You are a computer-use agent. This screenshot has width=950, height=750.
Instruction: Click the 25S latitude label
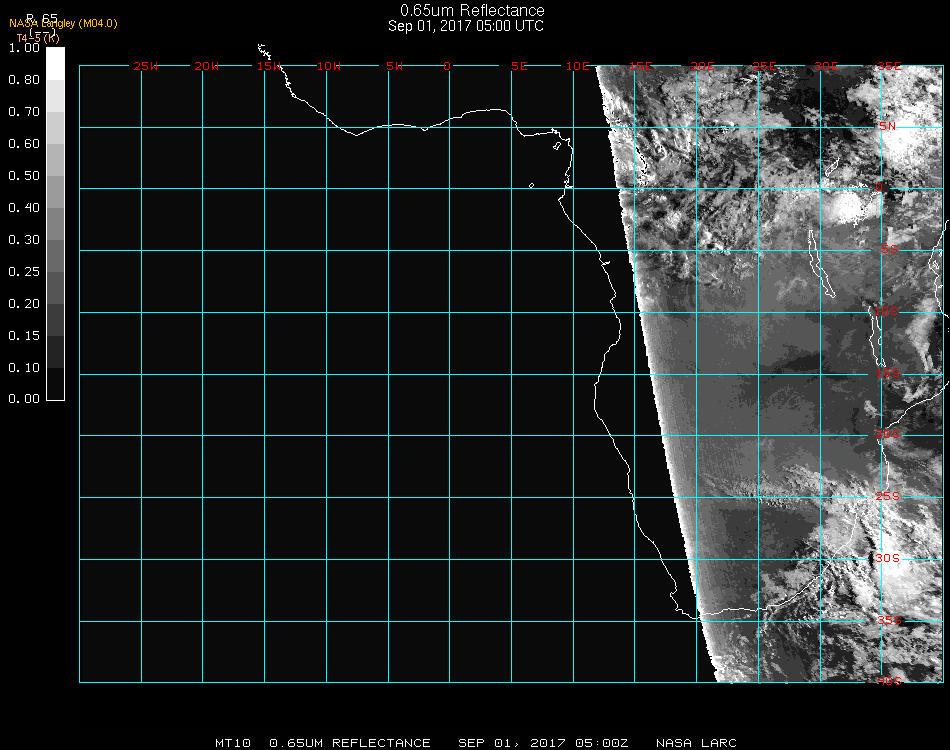tap(888, 496)
